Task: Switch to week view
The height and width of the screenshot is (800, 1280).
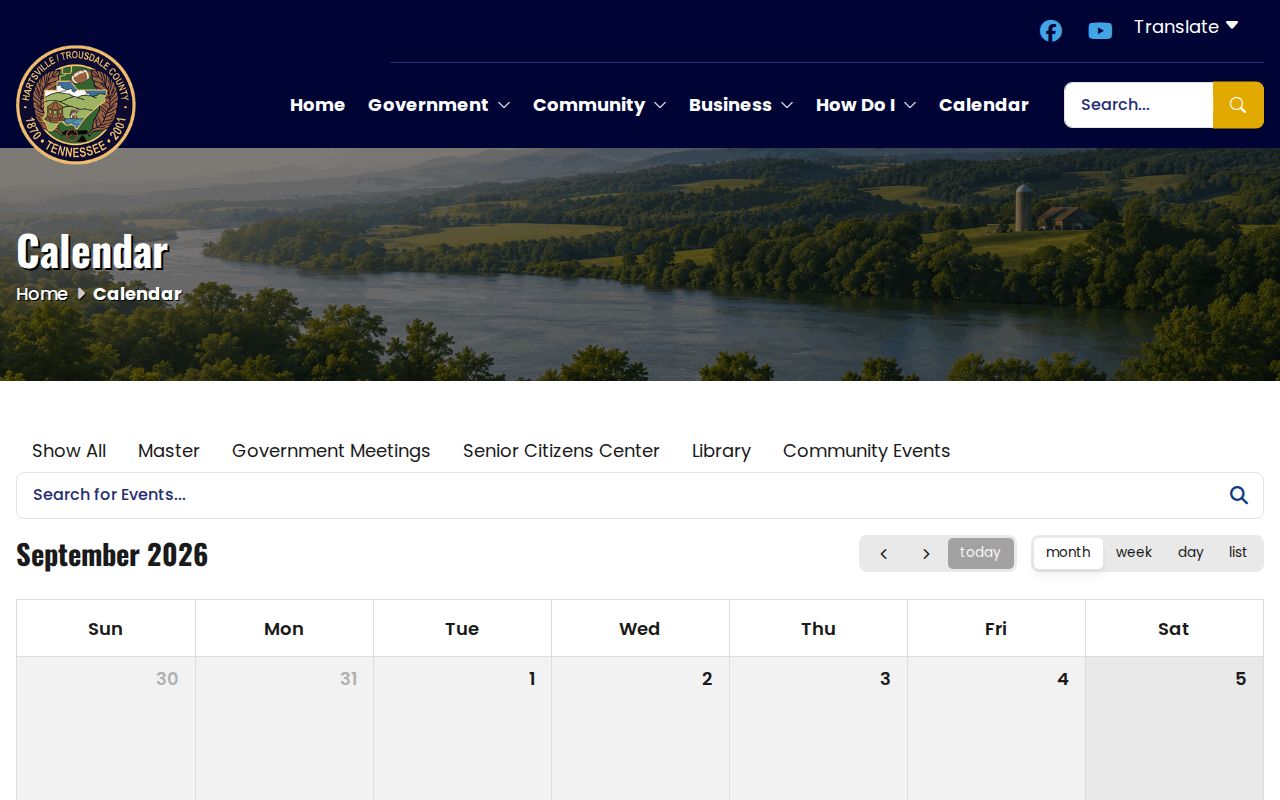Action: 1134,553
